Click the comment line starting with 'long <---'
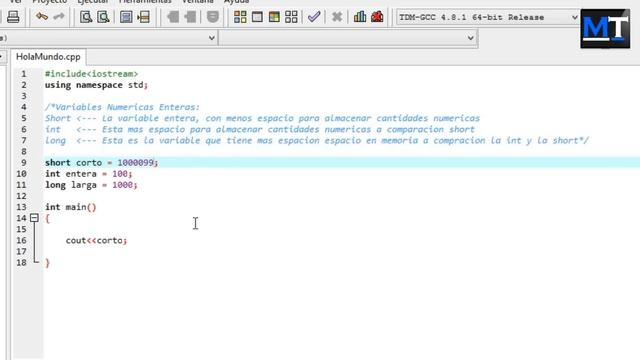 317,140
